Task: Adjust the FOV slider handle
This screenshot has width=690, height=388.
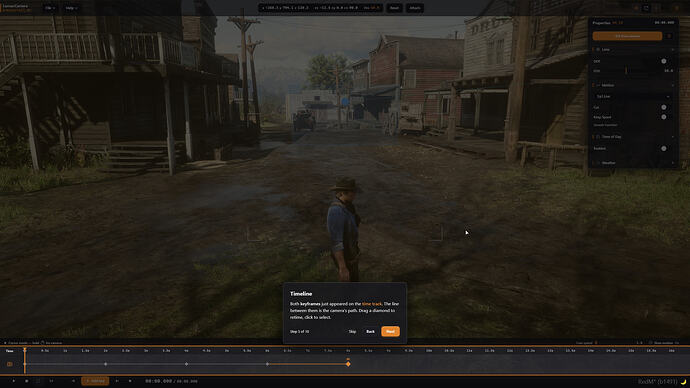Action: tap(626, 70)
